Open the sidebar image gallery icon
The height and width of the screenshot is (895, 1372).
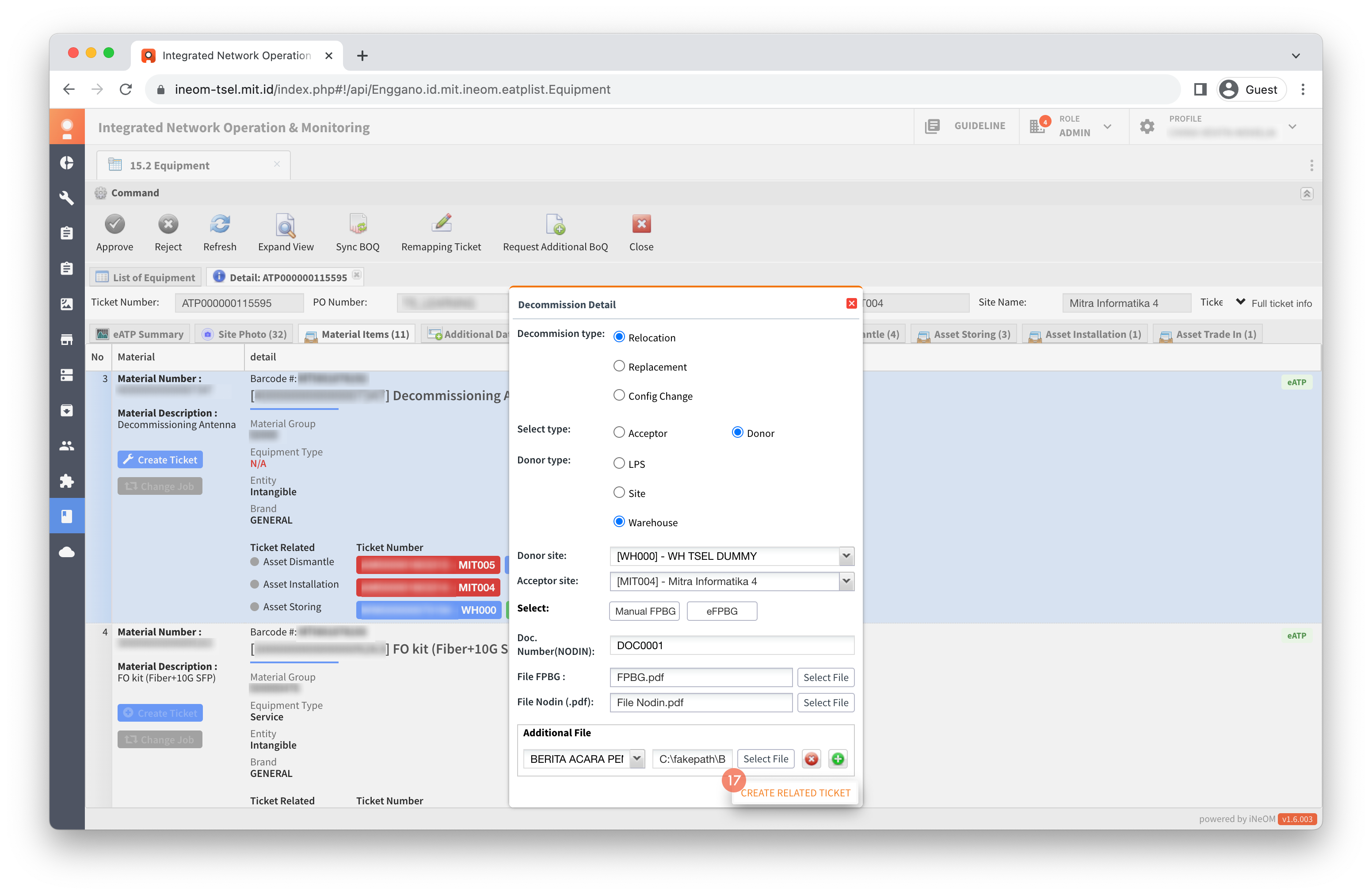point(67,304)
